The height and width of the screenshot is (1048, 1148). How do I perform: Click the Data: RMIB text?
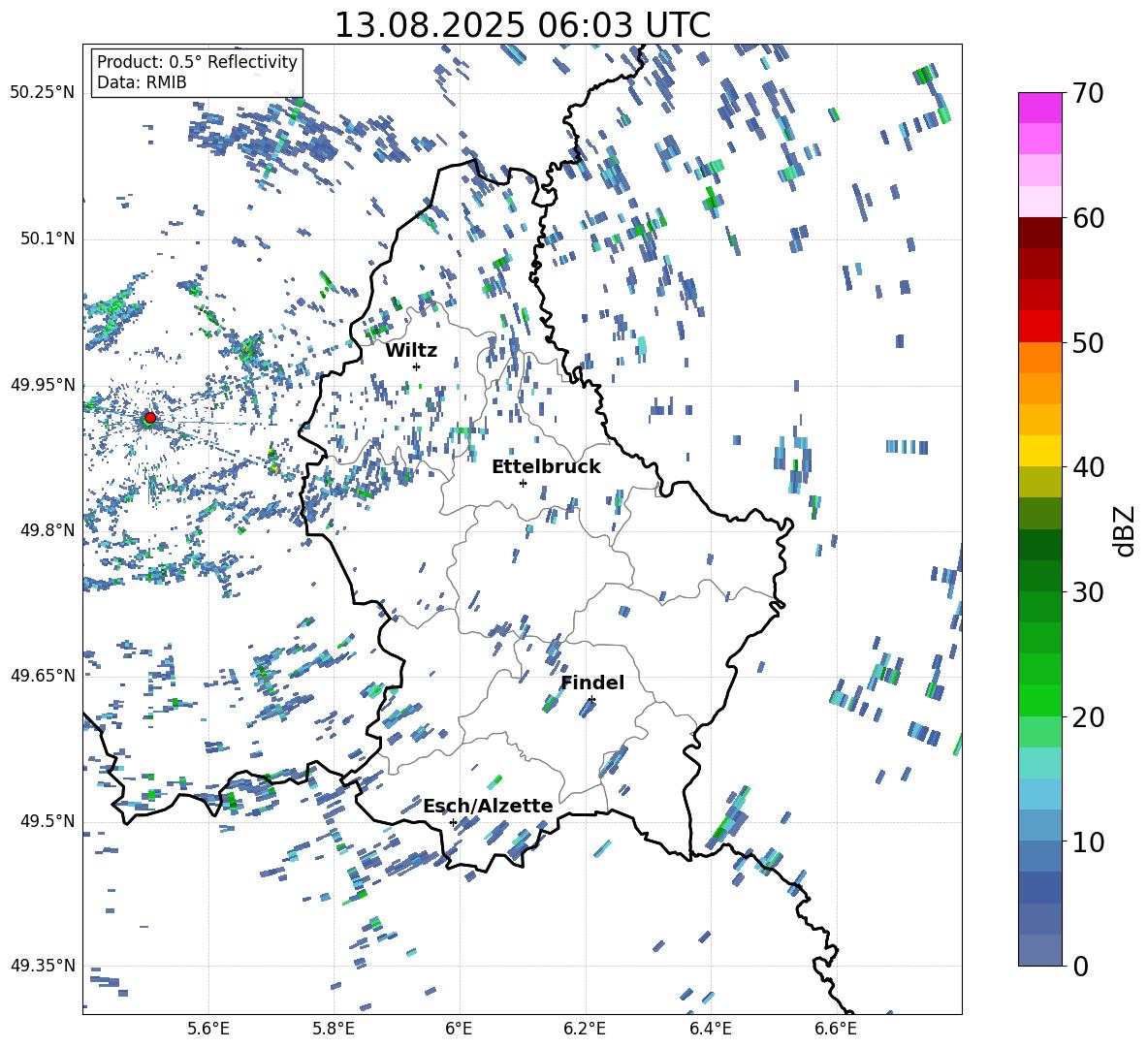[142, 82]
